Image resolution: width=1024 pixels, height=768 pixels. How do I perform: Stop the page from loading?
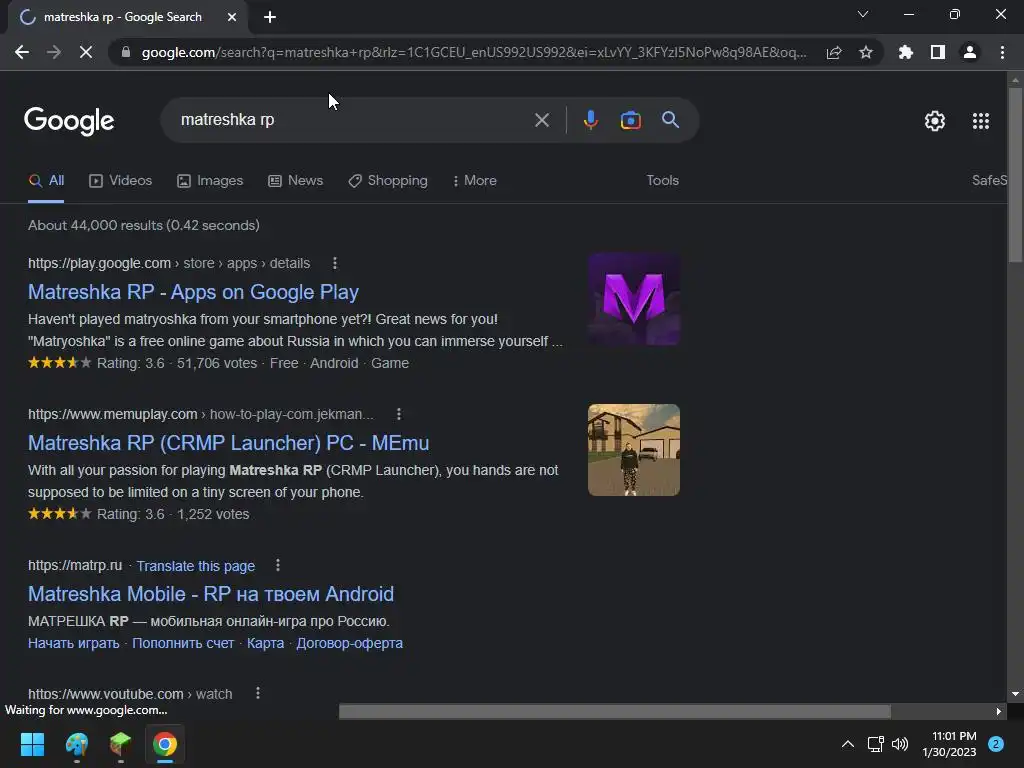pyautogui.click(x=86, y=52)
